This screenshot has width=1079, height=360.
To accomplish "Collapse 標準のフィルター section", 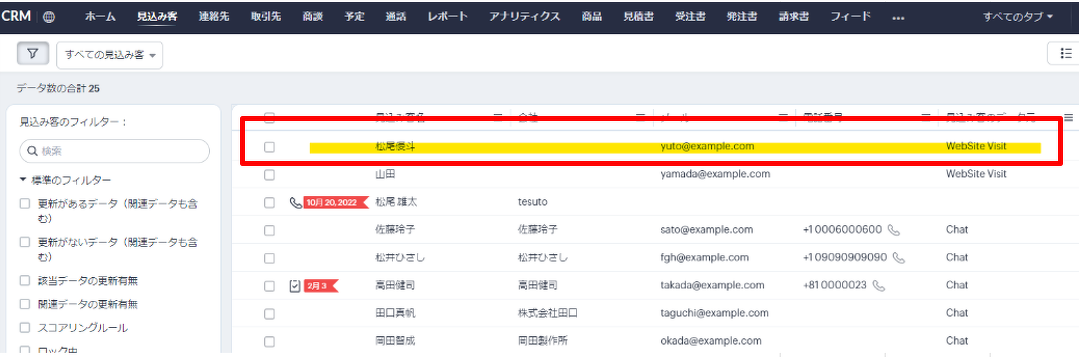I will [65, 180].
